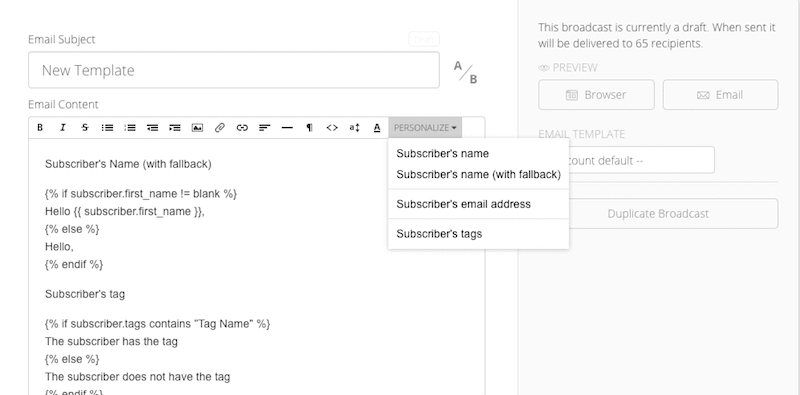
Task: Open the paragraph format icon
Action: click(x=309, y=128)
